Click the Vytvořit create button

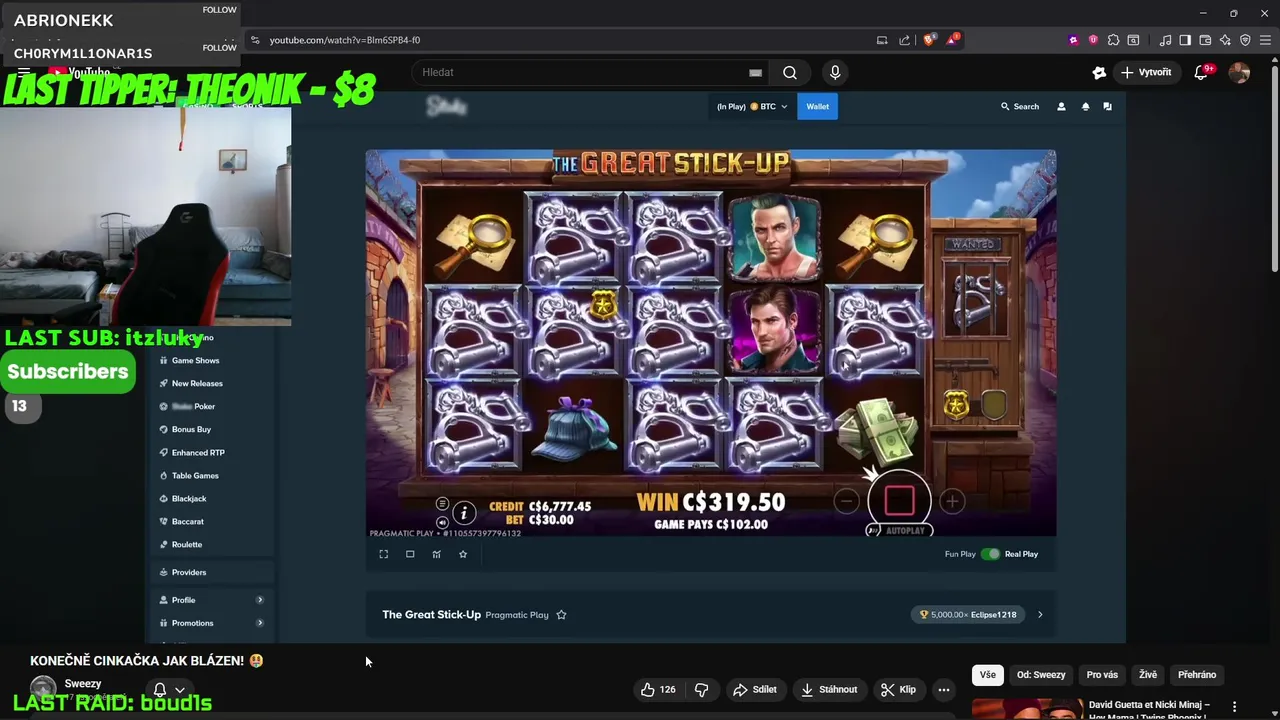pos(1146,72)
